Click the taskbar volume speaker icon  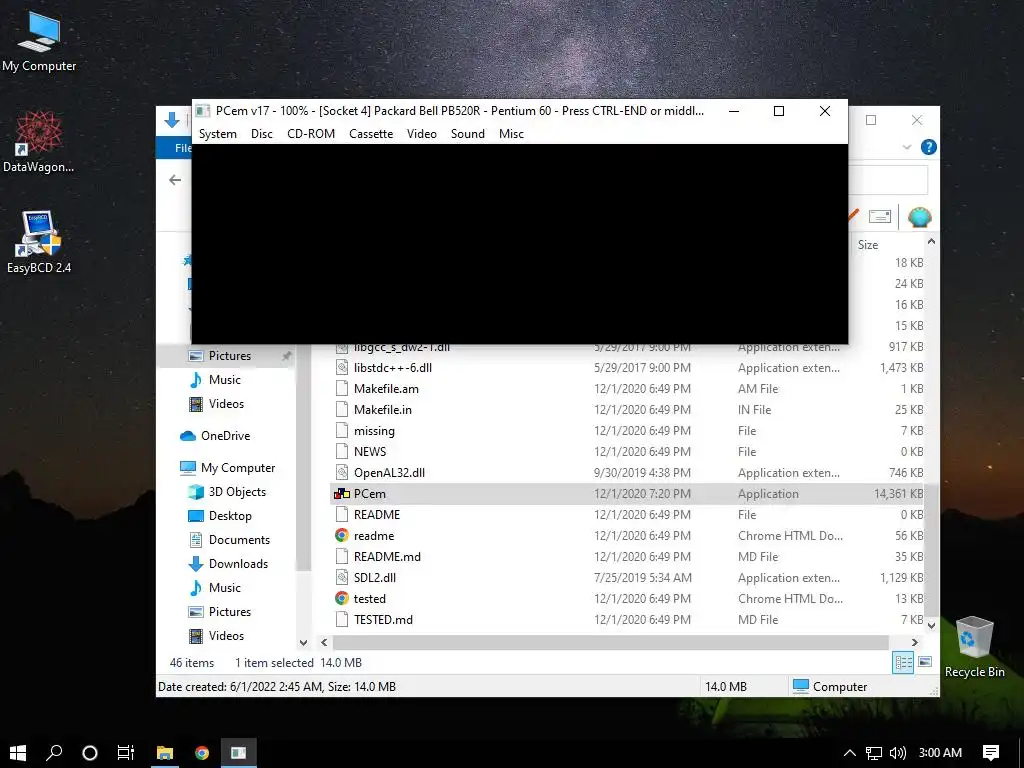[898, 753]
